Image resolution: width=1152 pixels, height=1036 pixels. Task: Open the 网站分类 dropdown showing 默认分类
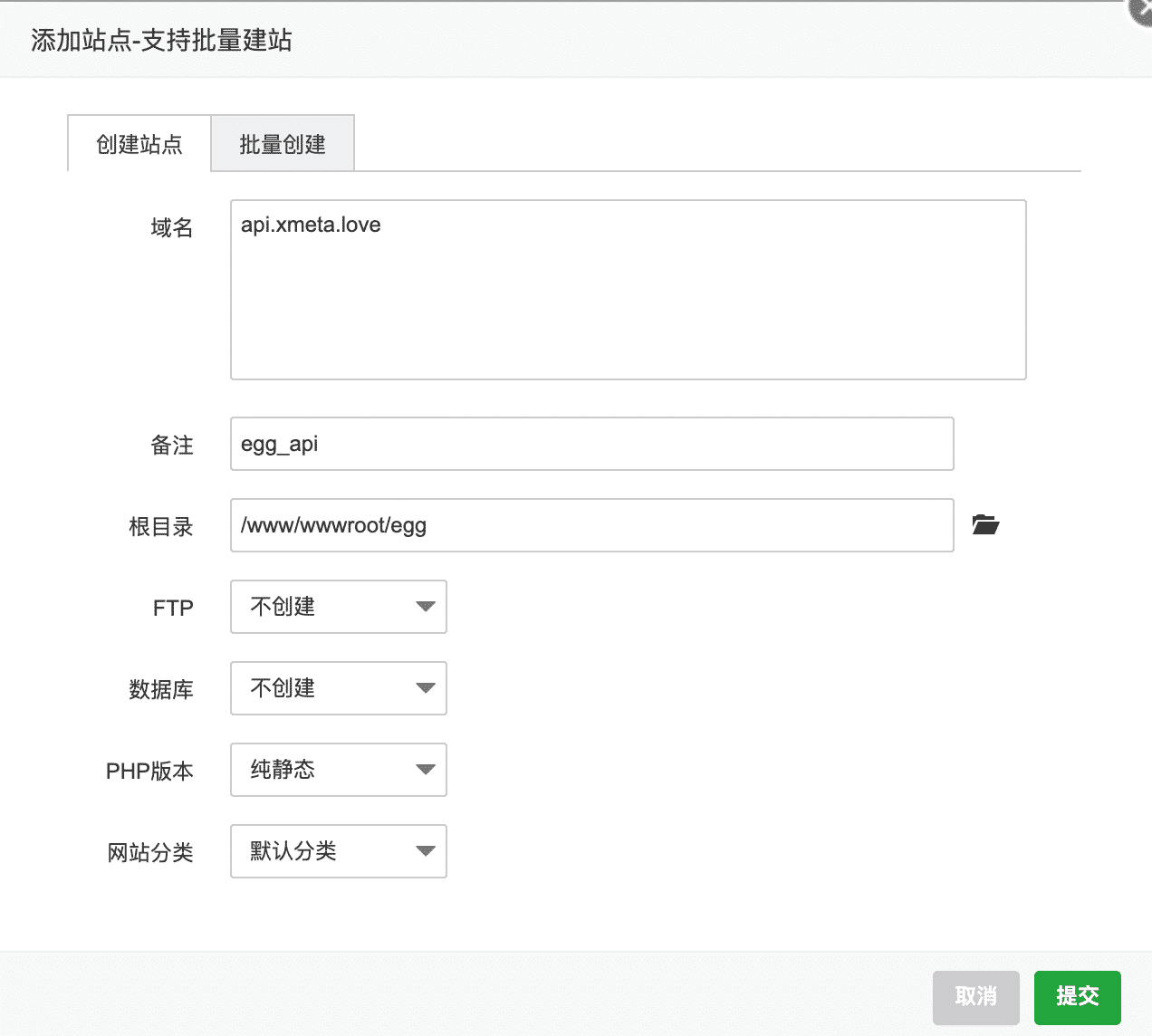click(x=339, y=851)
